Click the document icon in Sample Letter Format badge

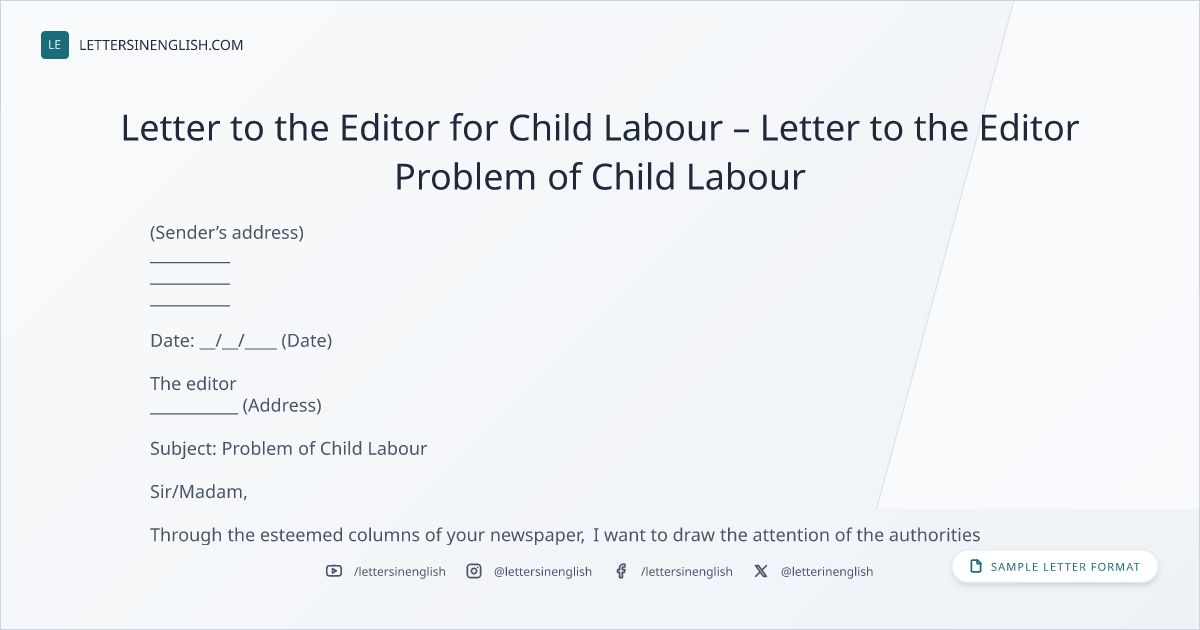pyautogui.click(x=976, y=566)
